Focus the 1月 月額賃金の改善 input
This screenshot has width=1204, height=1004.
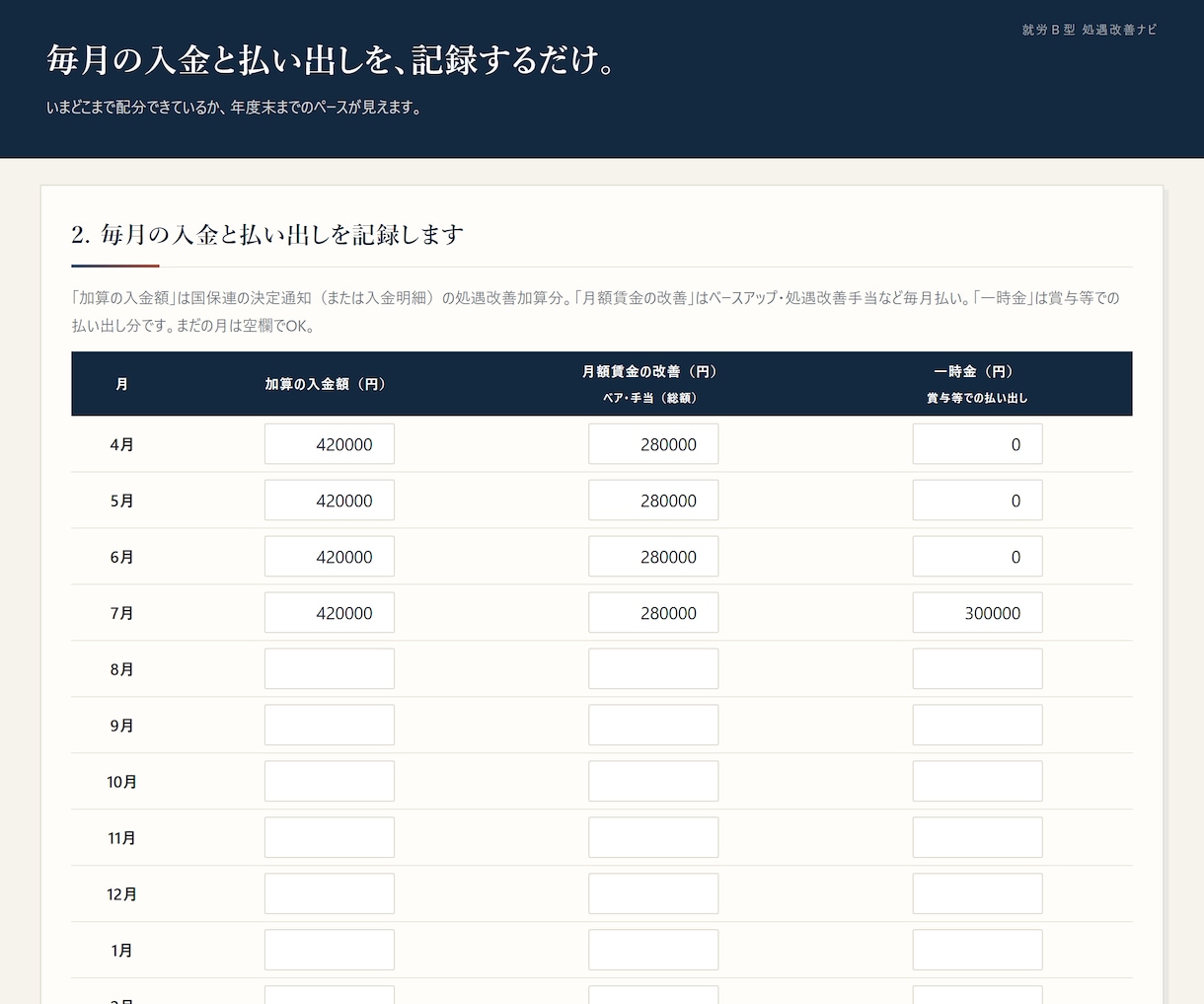click(653, 951)
